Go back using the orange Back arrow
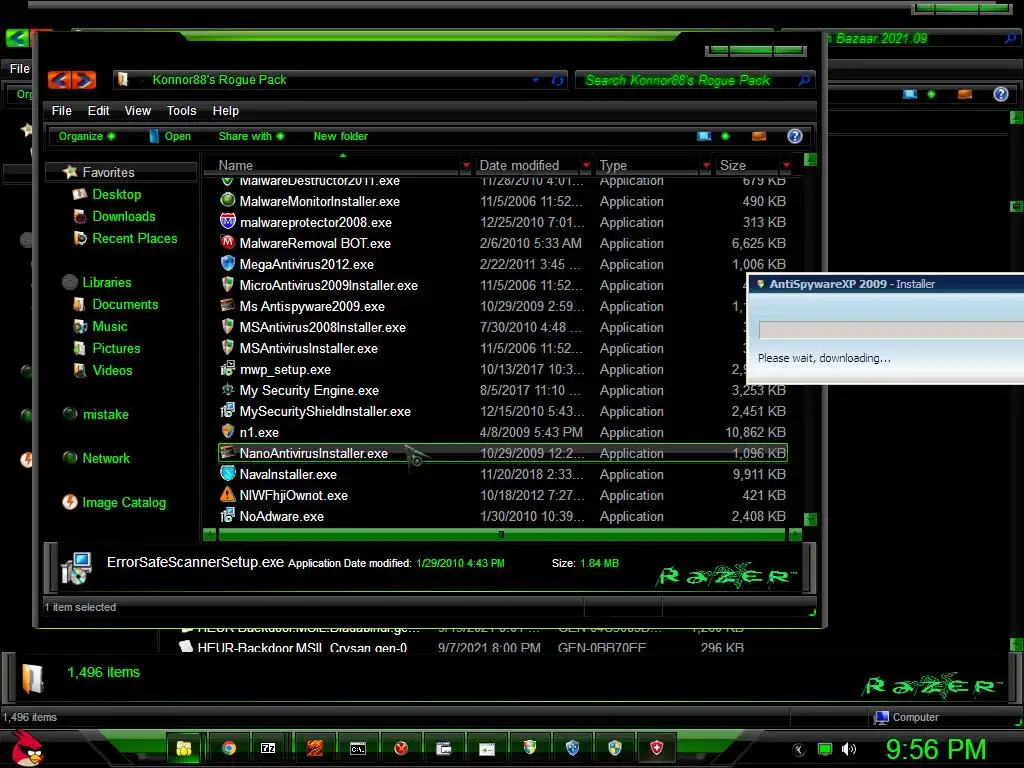The width and height of the screenshot is (1024, 768). (x=59, y=80)
